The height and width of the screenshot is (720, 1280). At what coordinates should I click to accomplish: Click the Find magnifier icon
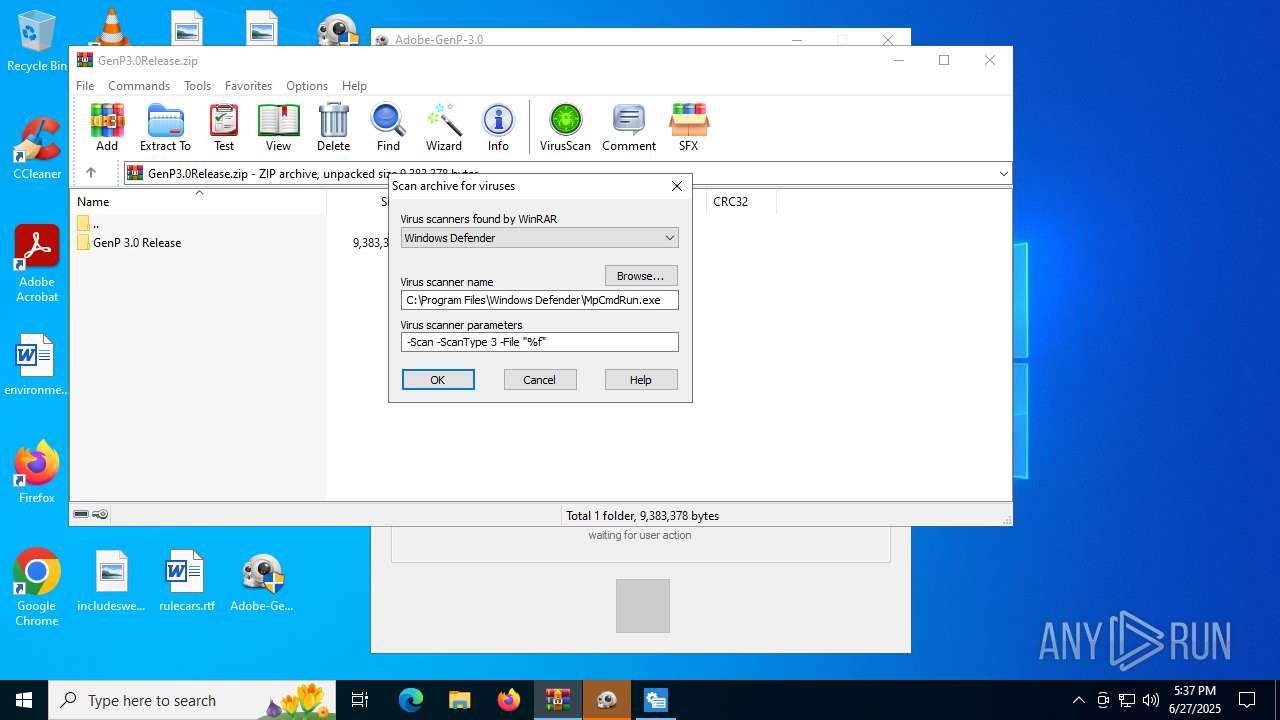[x=388, y=127]
